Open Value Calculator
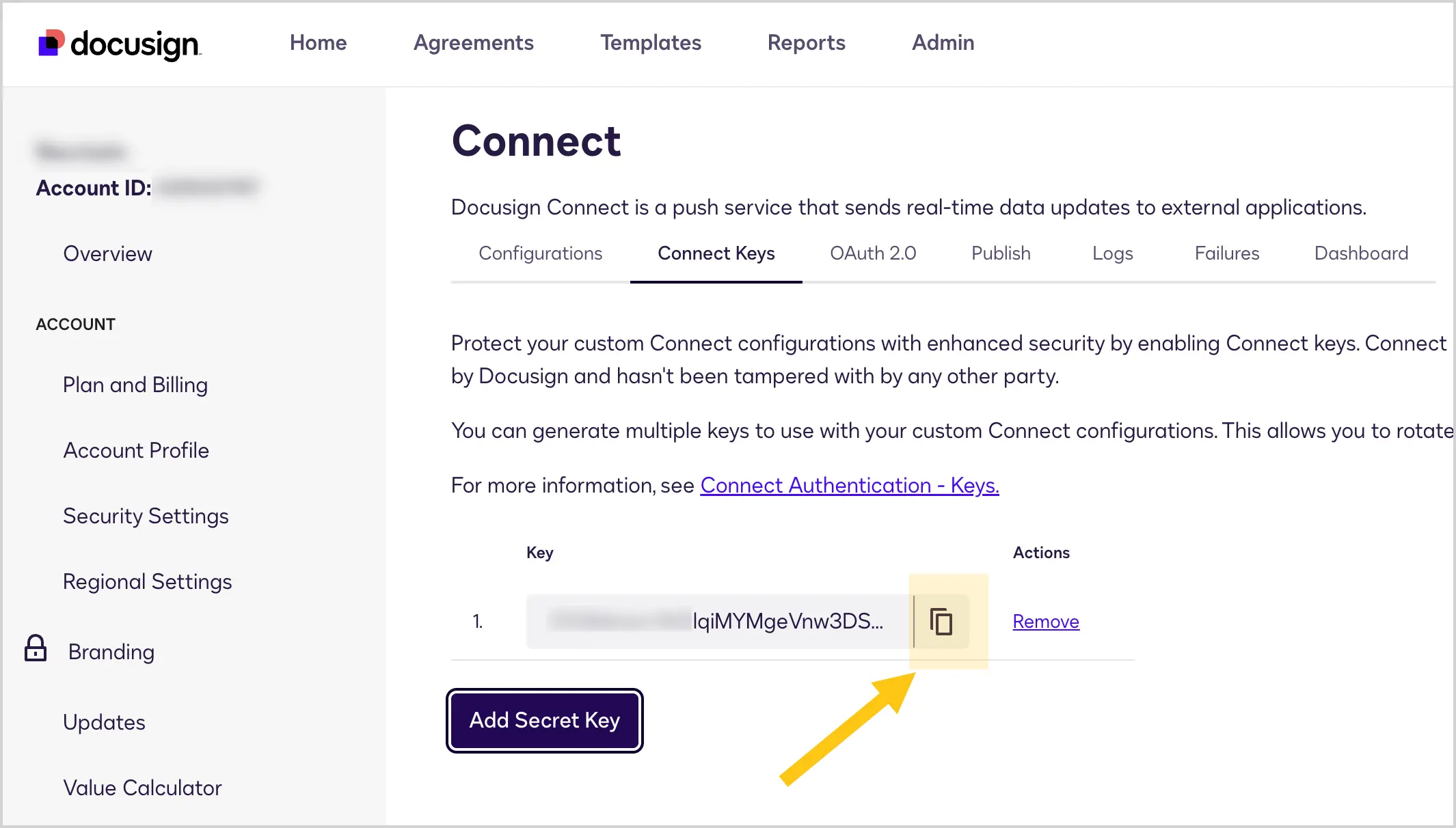 pos(142,788)
